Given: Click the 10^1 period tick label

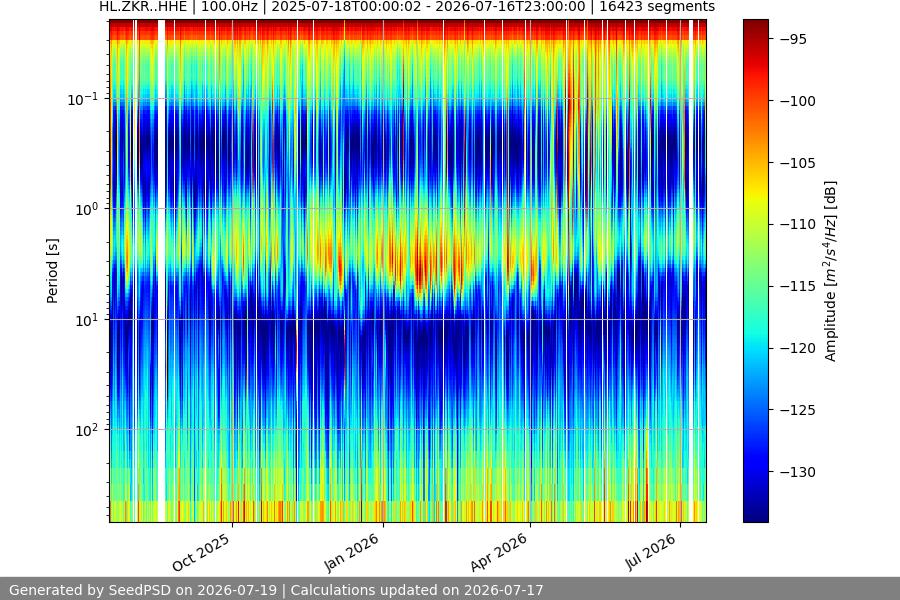Looking at the screenshot, I should tap(87, 320).
